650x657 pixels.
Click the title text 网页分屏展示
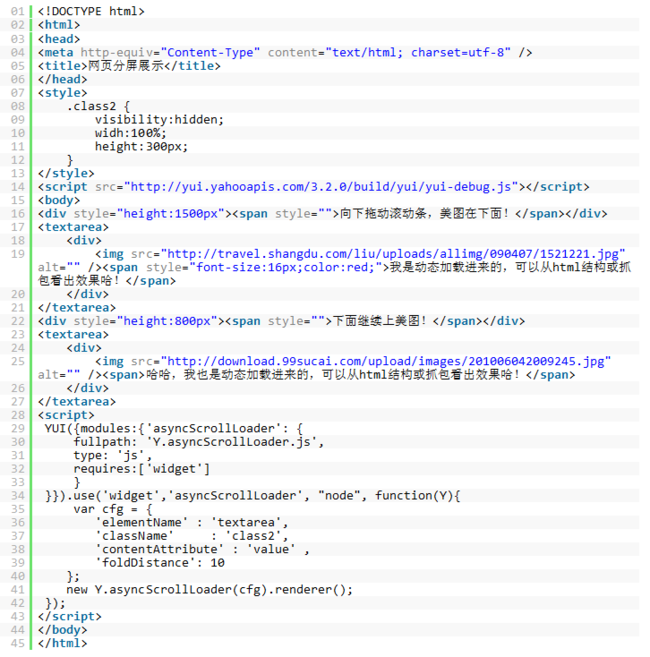(x=126, y=66)
